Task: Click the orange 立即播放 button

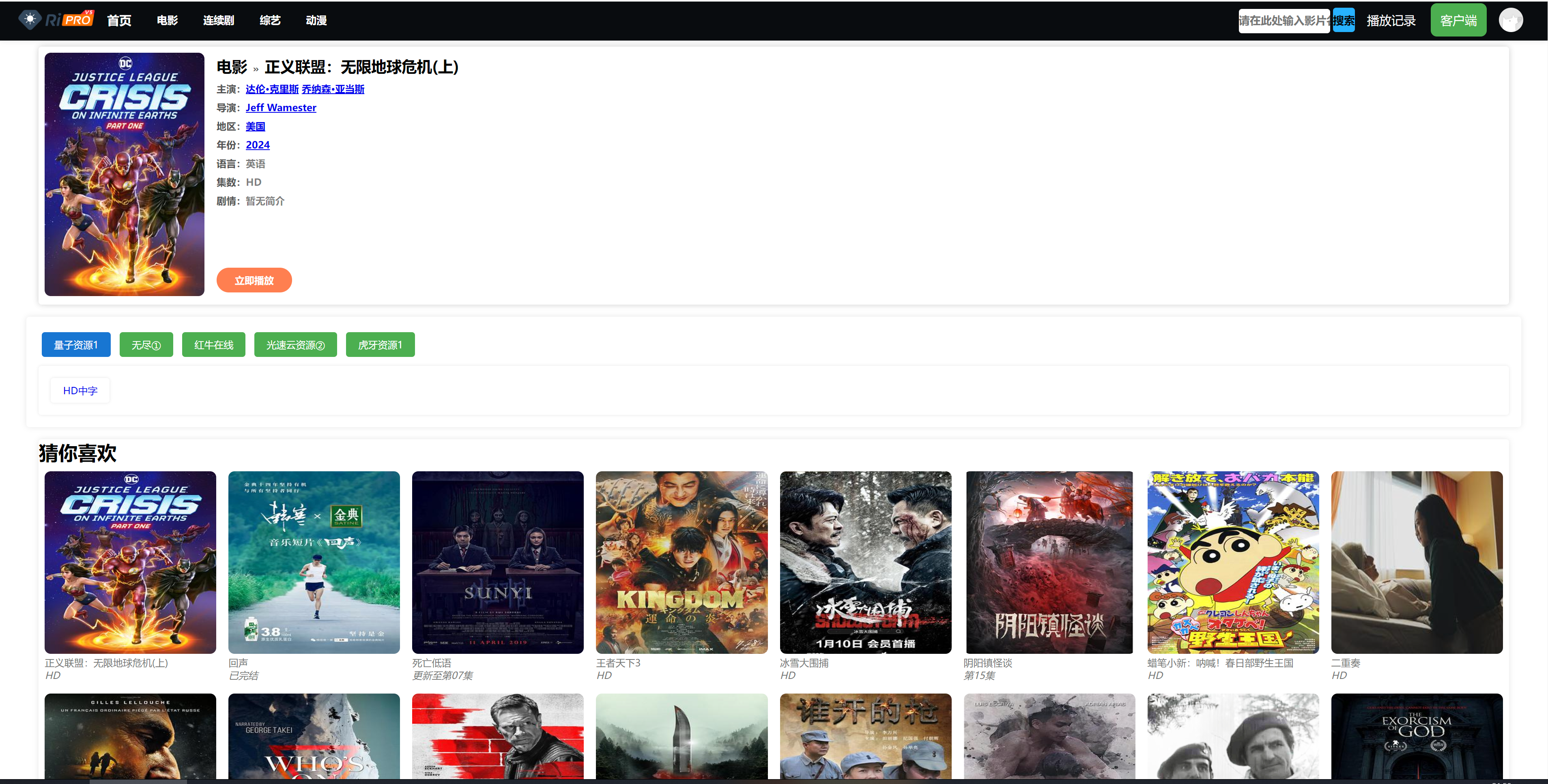Action: pyautogui.click(x=254, y=280)
